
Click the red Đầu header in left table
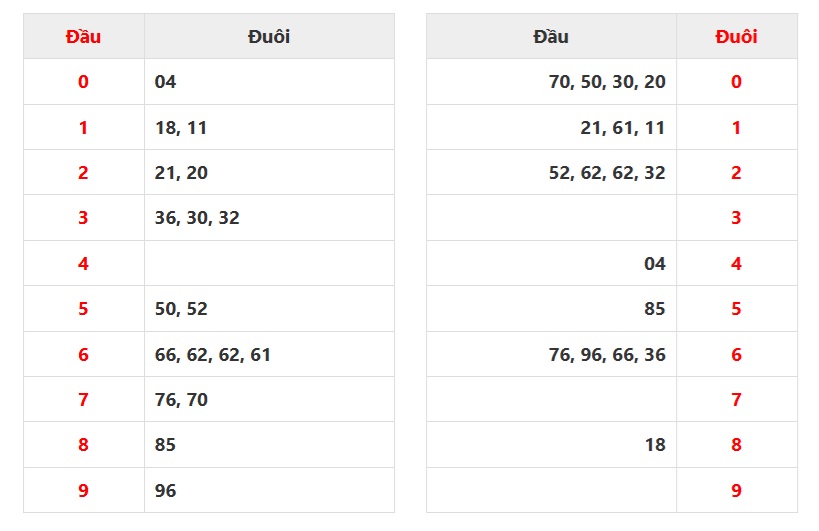coord(83,37)
